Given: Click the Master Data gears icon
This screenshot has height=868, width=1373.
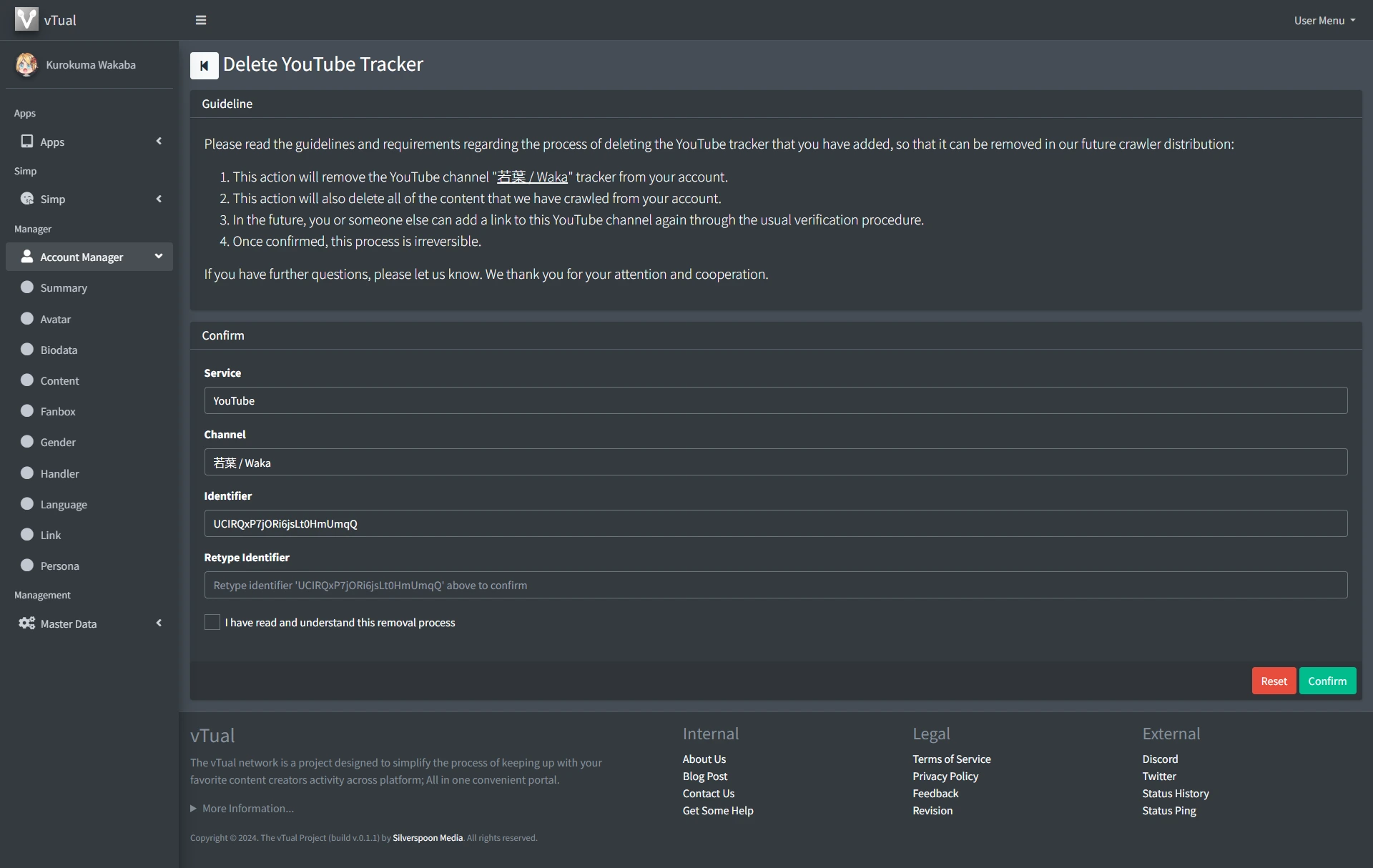Looking at the screenshot, I should [x=27, y=623].
